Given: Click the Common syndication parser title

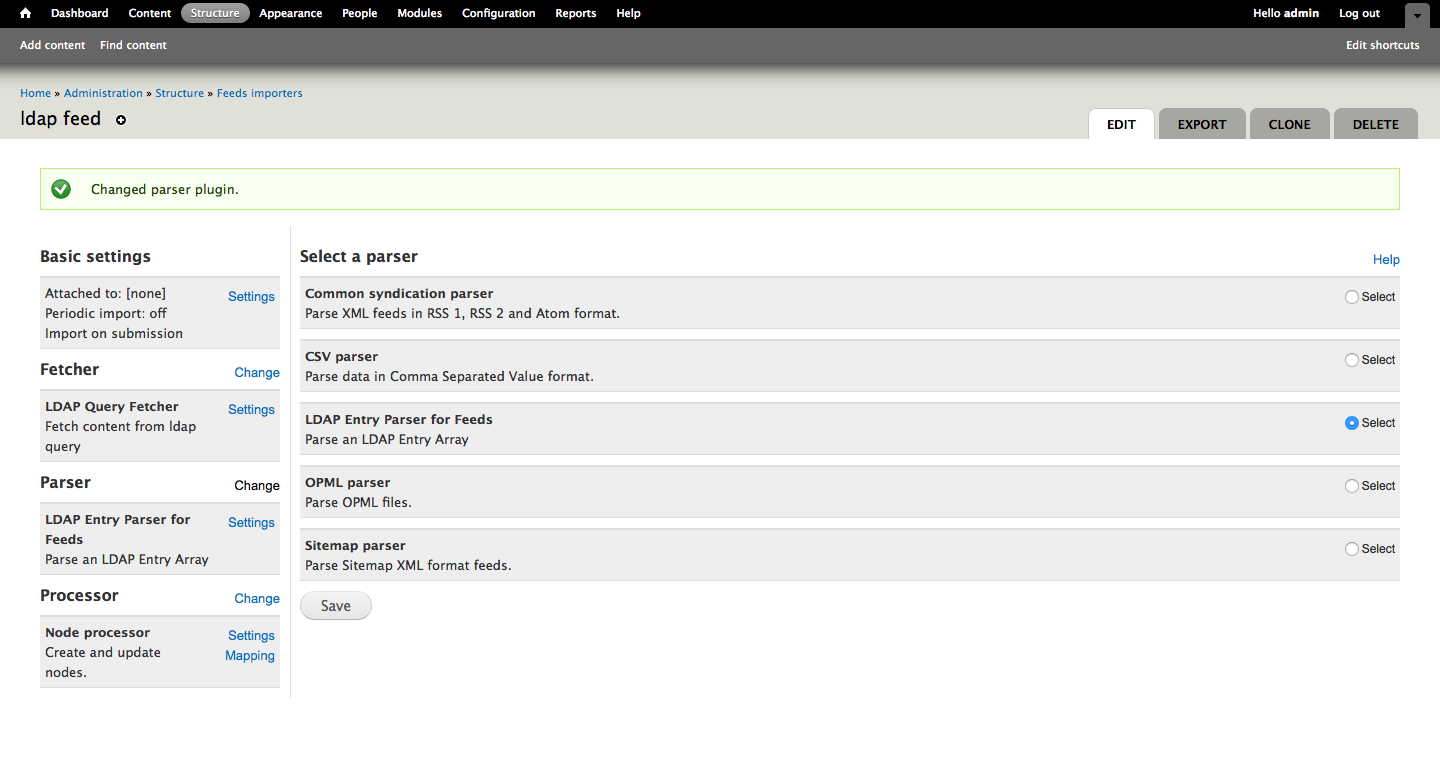Looking at the screenshot, I should tap(399, 294).
